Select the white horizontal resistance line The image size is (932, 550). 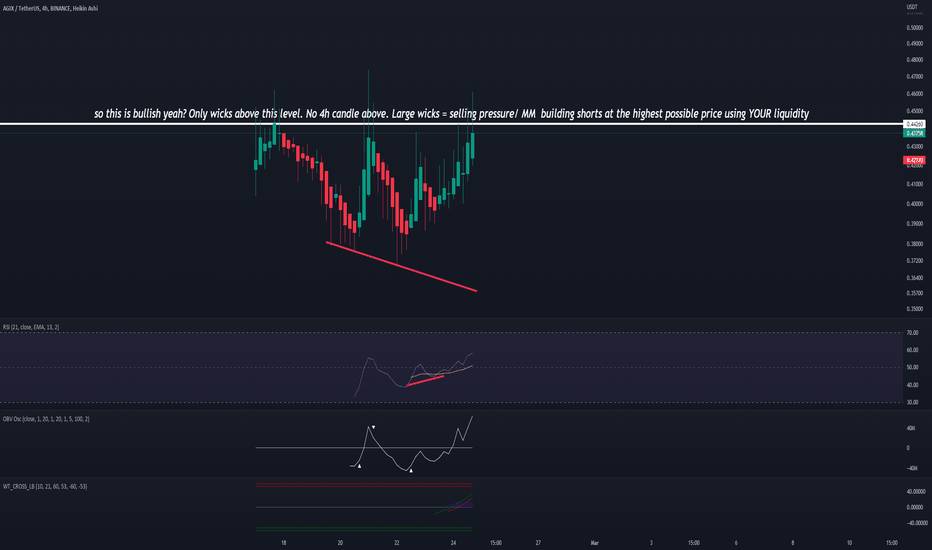click(450, 124)
